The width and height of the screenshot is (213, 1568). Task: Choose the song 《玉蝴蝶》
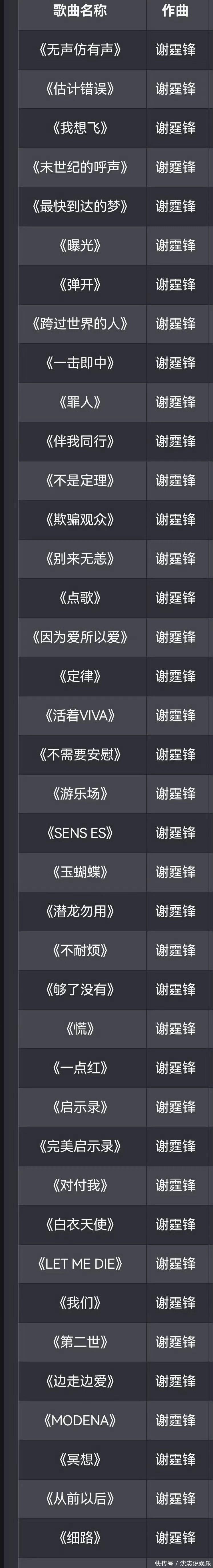(x=80, y=872)
